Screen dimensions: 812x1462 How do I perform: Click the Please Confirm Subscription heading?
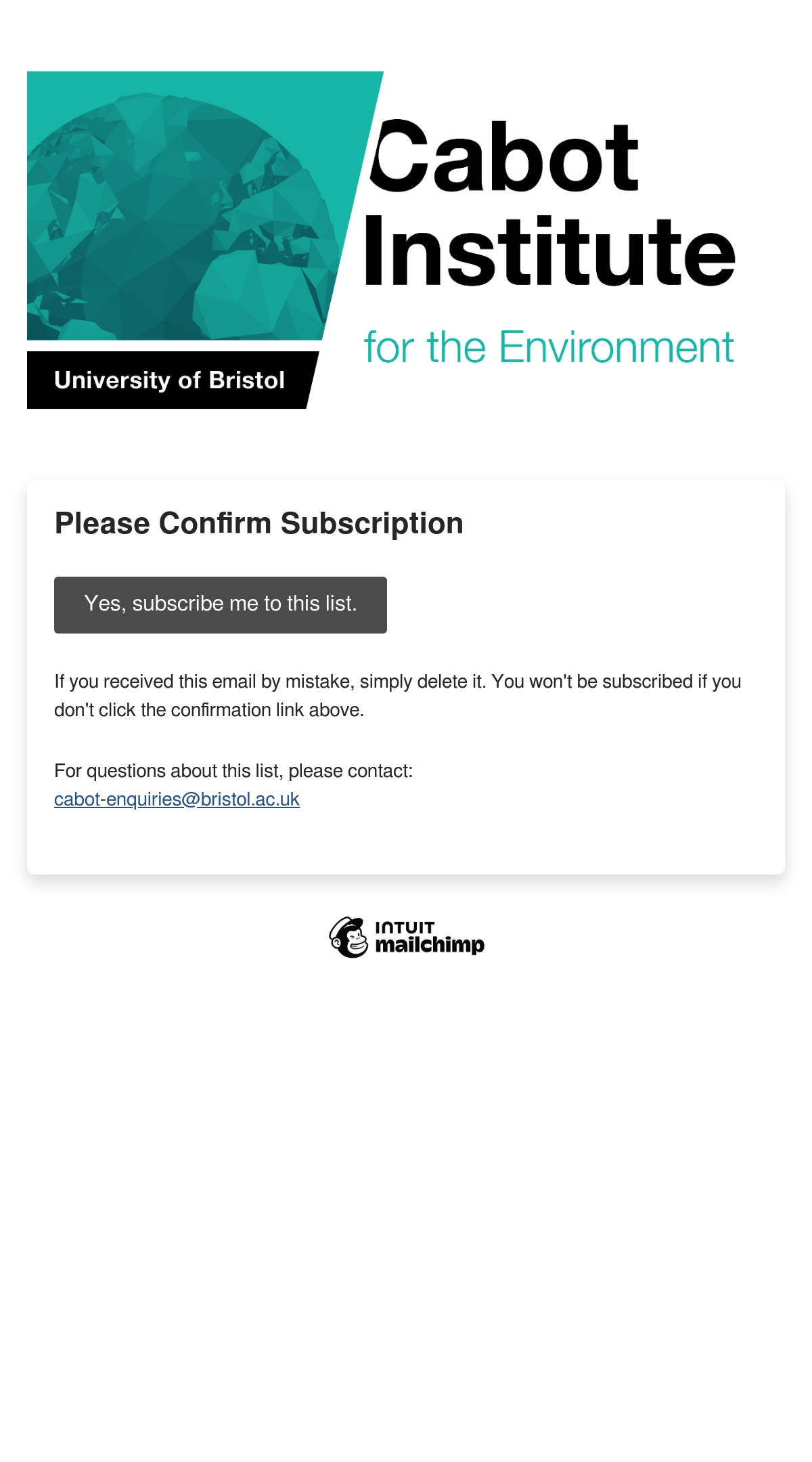click(x=259, y=523)
